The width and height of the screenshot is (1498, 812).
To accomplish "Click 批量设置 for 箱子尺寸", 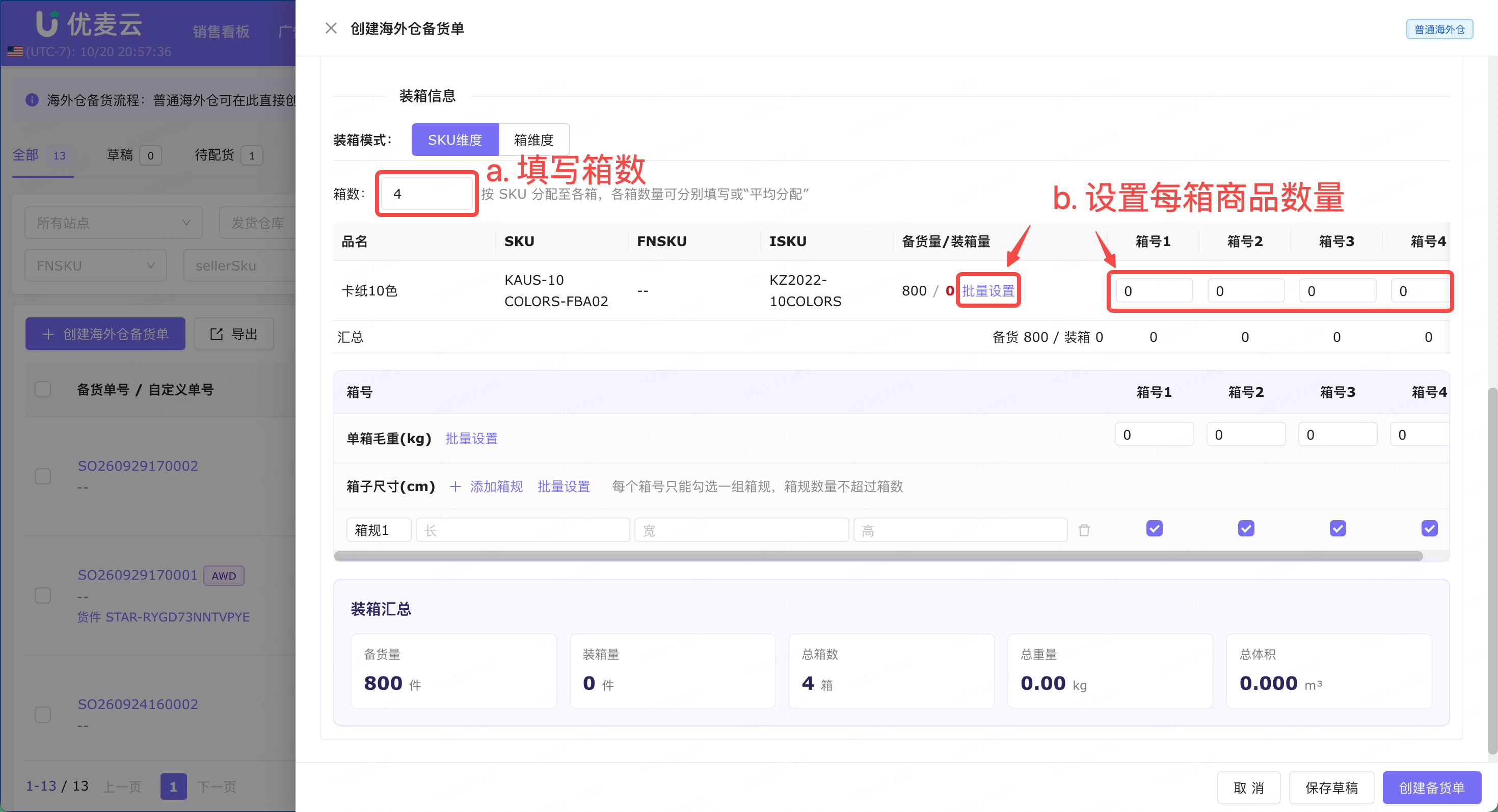I will click(x=564, y=486).
